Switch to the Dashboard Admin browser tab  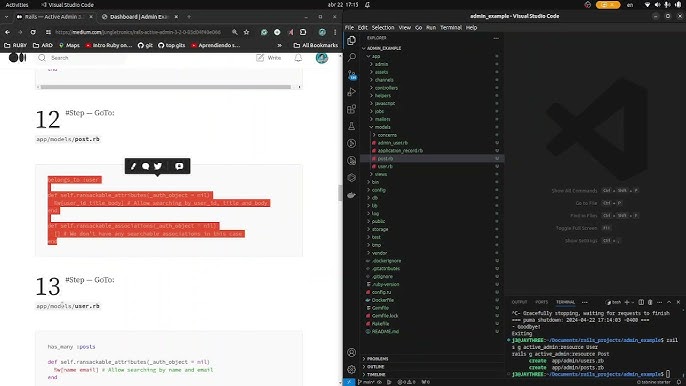[138, 17]
